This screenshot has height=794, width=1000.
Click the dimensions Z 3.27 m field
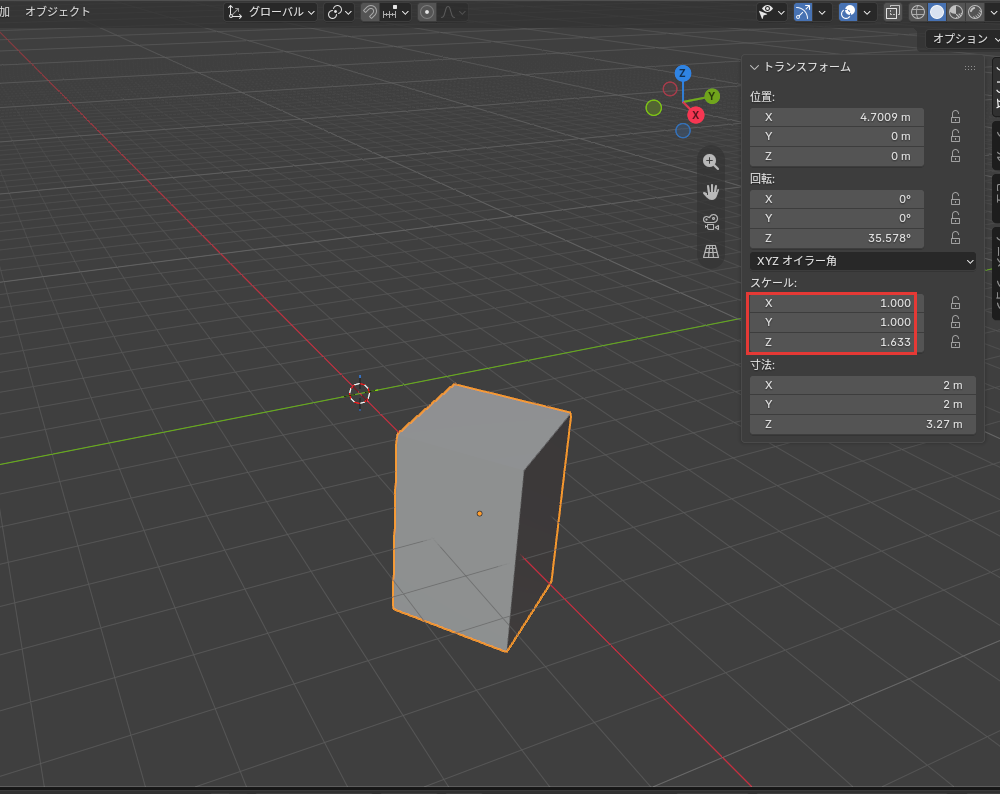862,424
